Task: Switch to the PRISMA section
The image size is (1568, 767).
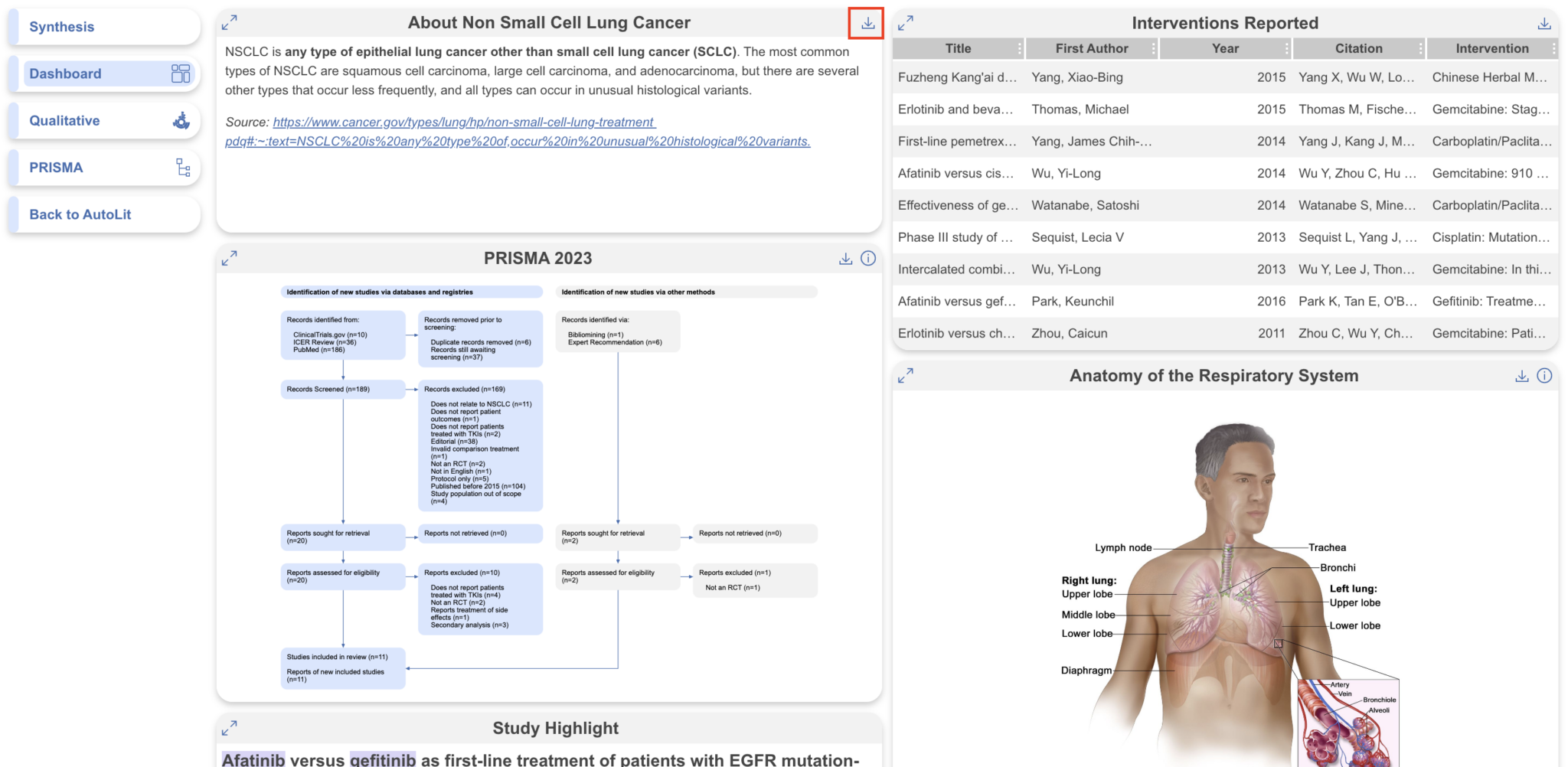Action: (x=63, y=167)
